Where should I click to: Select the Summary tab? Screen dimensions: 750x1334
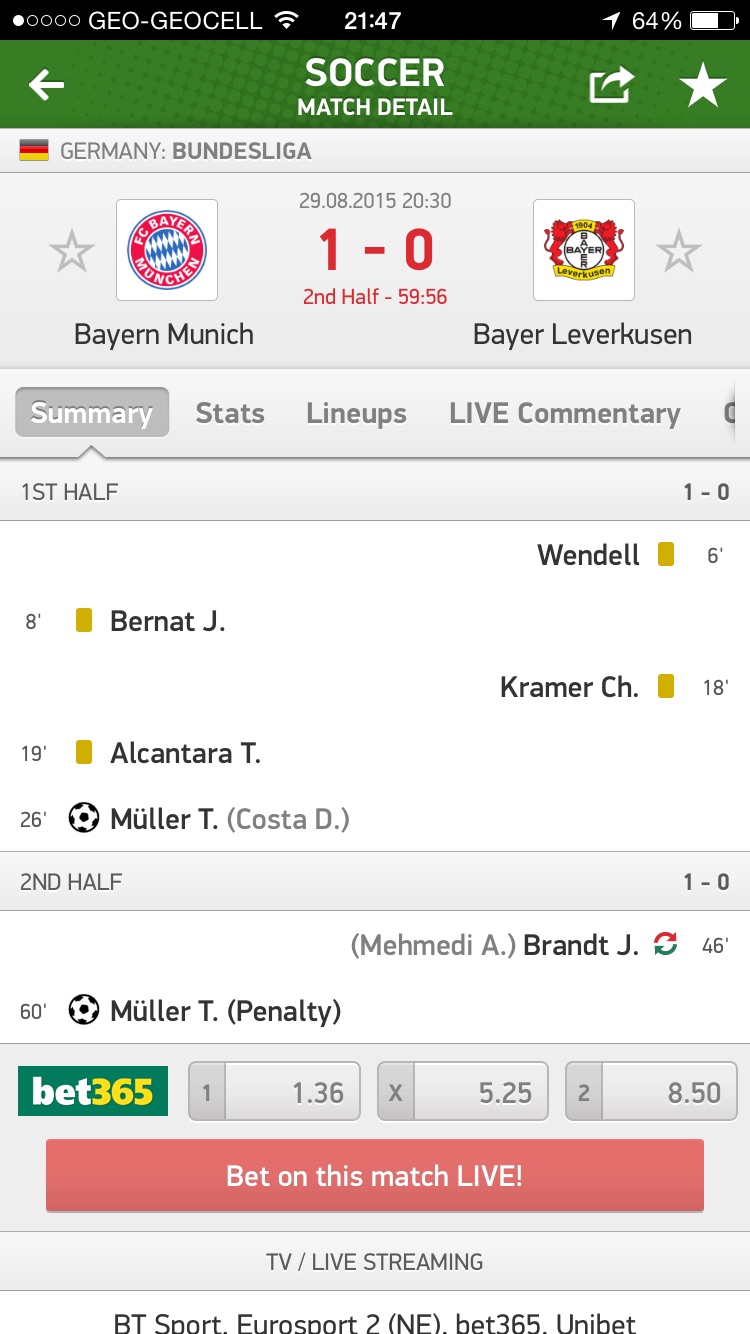point(91,413)
